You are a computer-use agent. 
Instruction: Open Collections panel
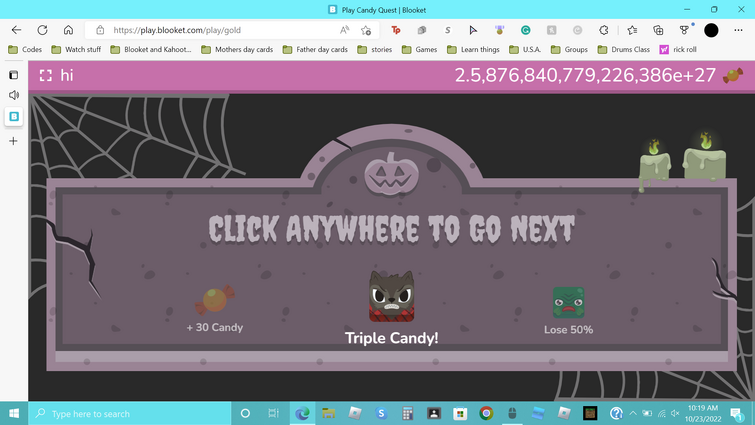[658, 30]
